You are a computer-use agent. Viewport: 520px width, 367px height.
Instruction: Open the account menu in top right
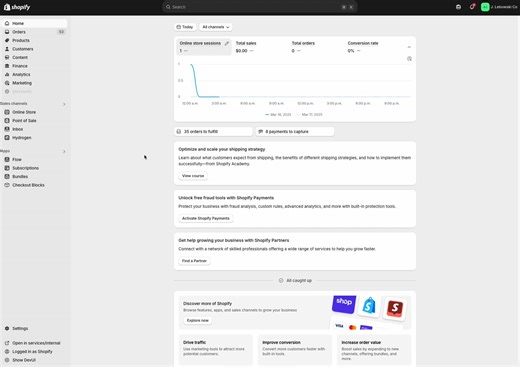499,7
